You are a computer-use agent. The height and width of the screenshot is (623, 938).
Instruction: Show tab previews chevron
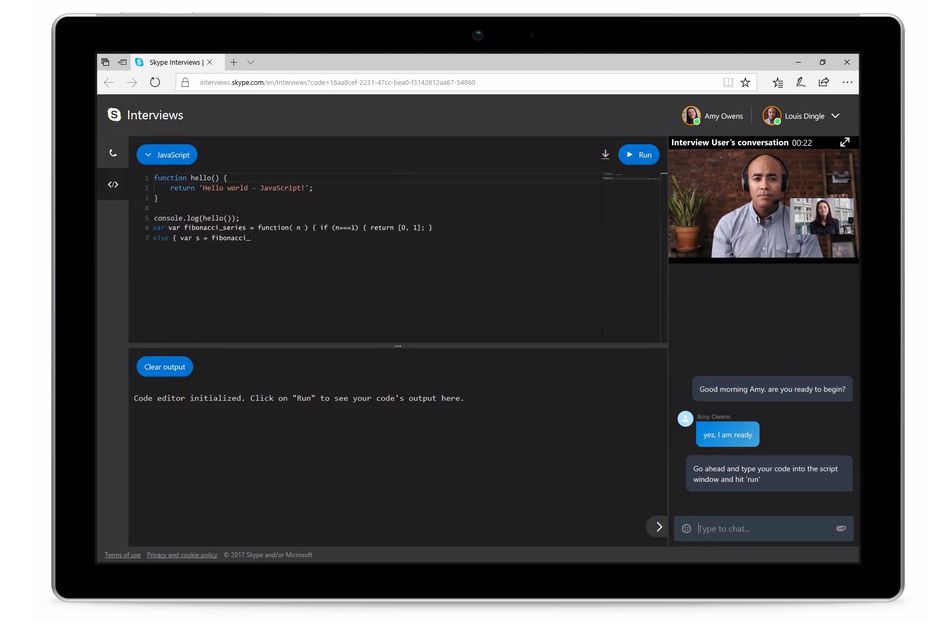point(251,62)
